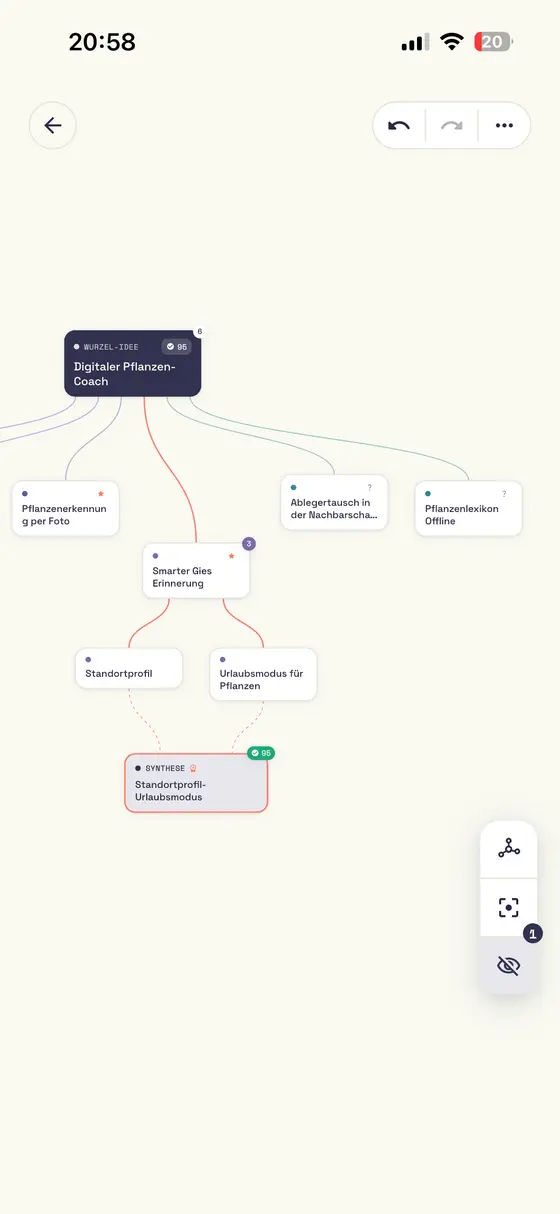
Task: Tap the robot icon next to SYNTHESE
Action: 193,768
